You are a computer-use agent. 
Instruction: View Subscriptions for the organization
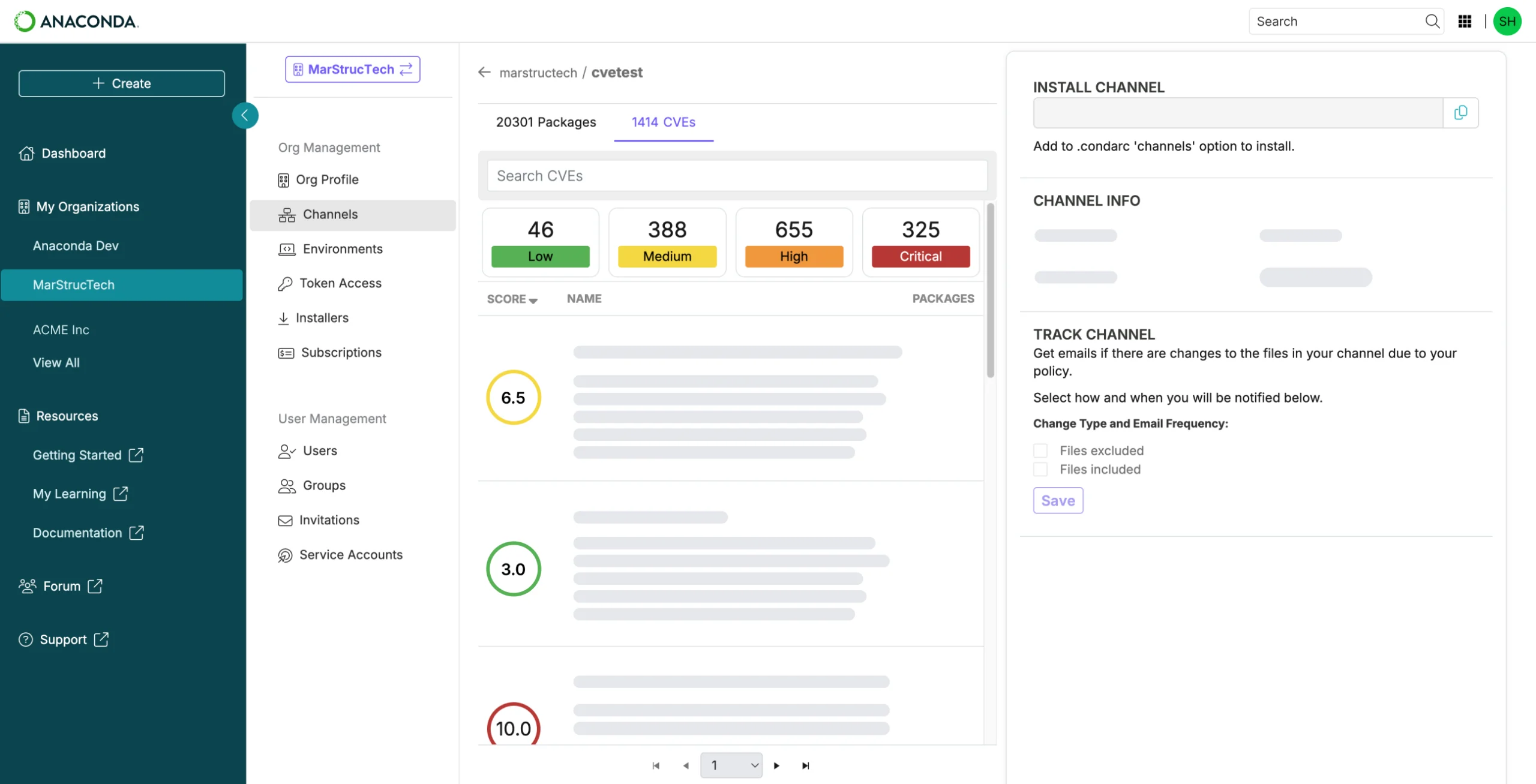point(340,352)
